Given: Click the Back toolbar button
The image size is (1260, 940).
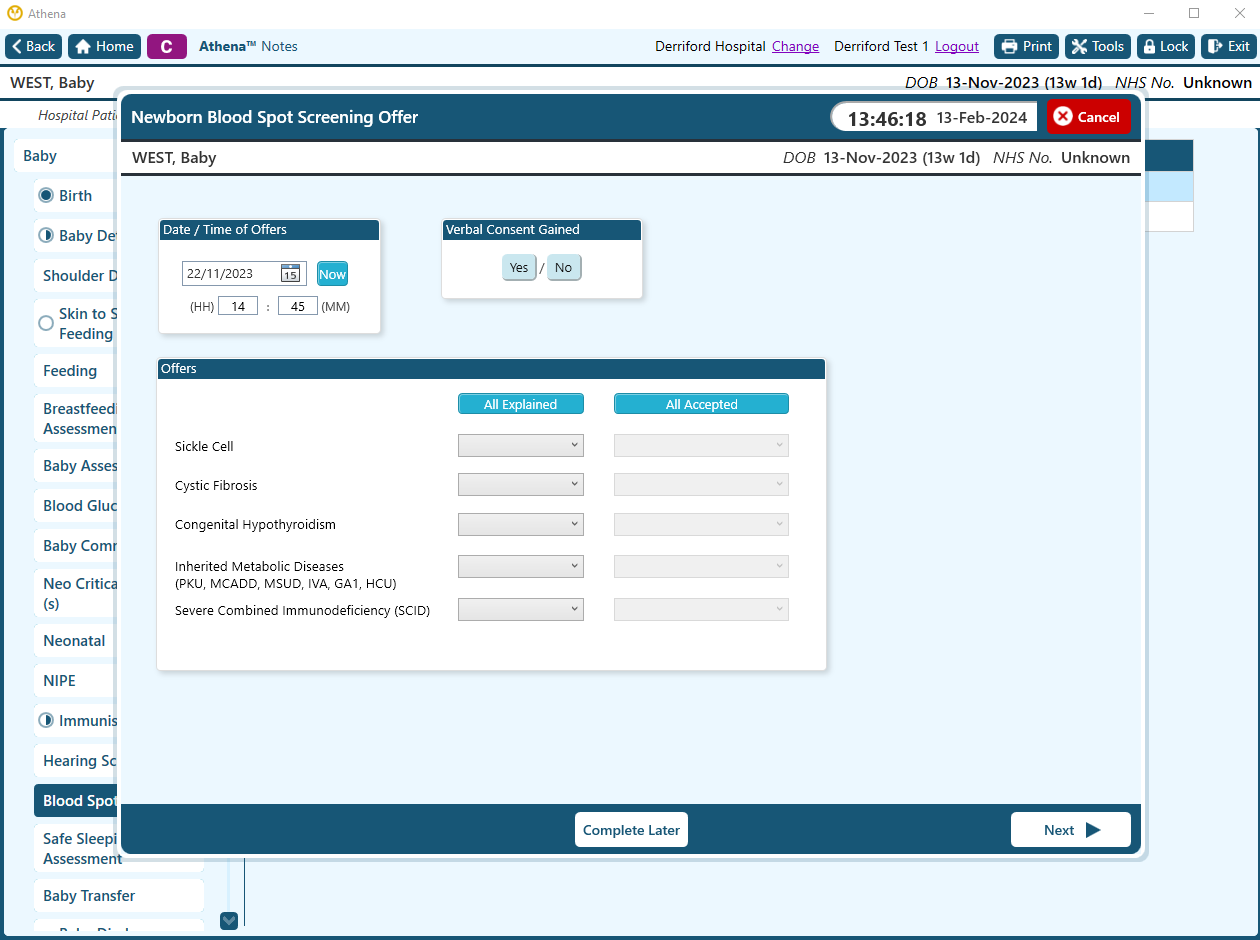Looking at the screenshot, I should pyautogui.click(x=34, y=46).
